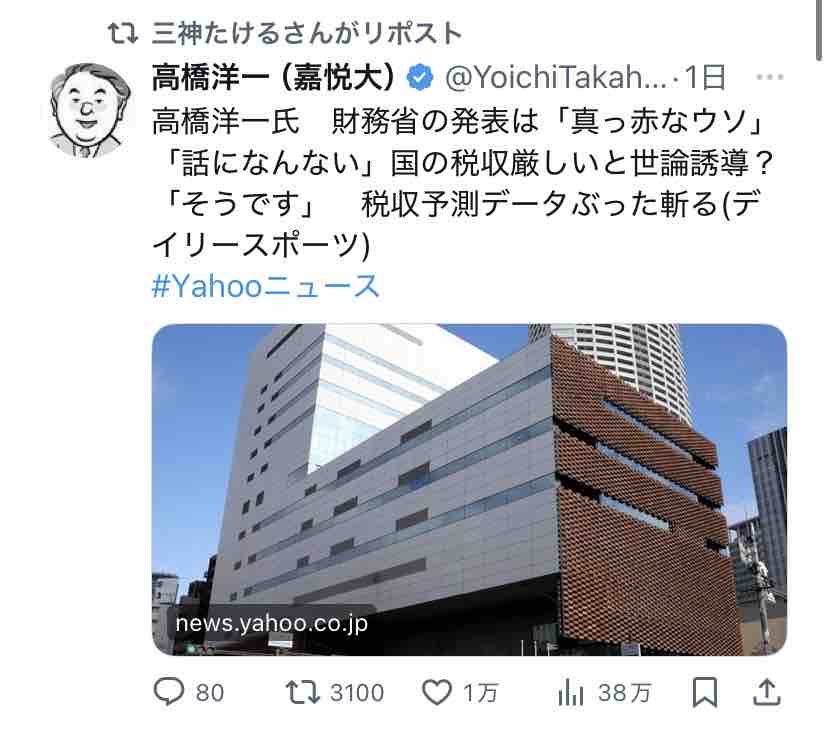
Task: Like the post with heart icon
Action: pyautogui.click(x=437, y=692)
